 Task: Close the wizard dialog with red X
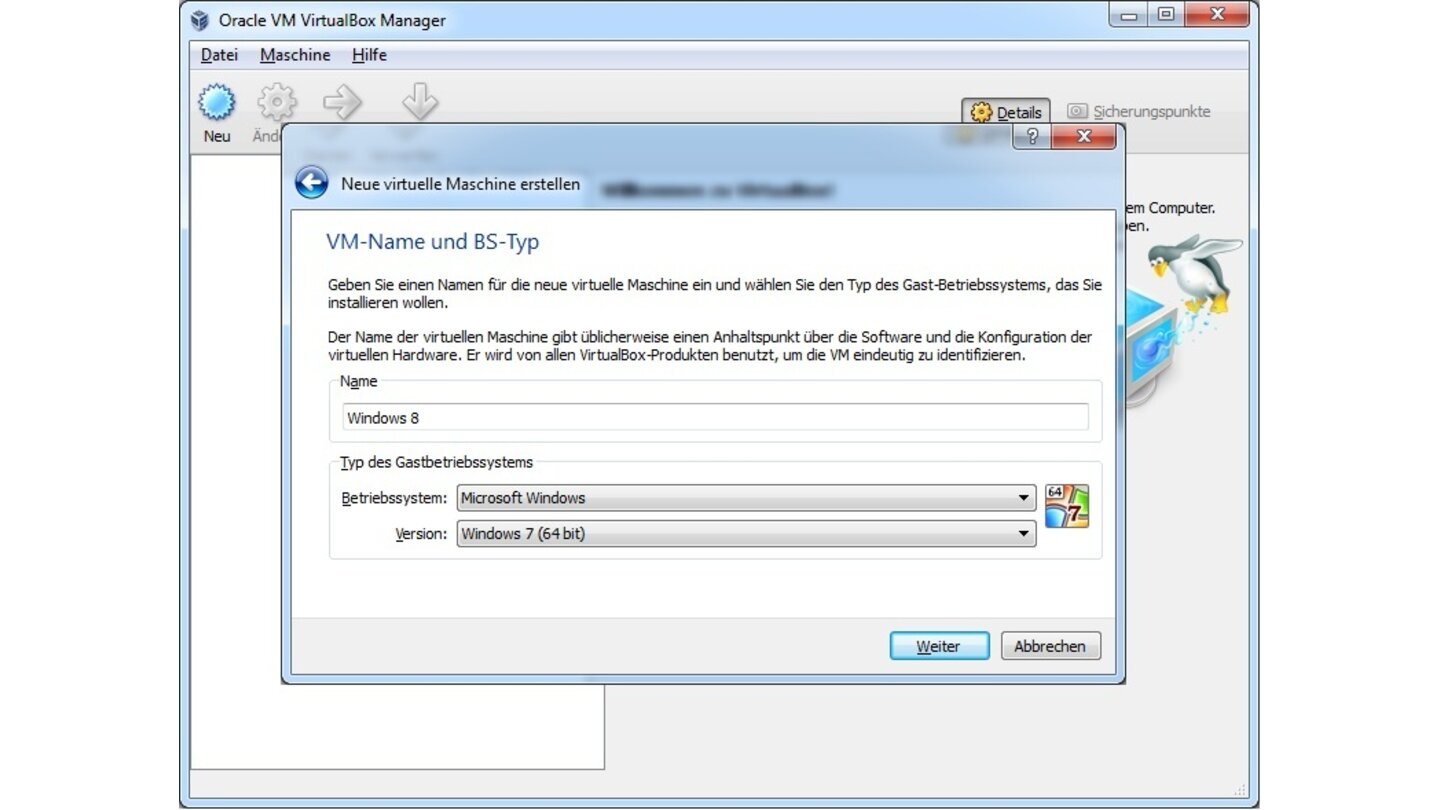1083,137
